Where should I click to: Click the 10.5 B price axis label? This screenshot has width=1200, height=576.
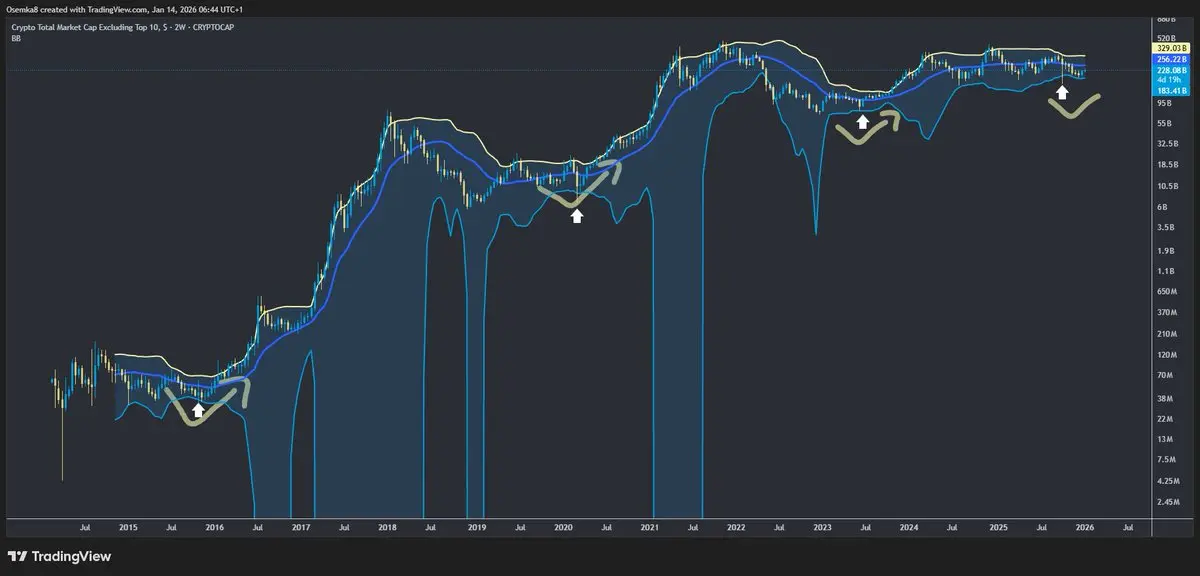click(1166, 186)
